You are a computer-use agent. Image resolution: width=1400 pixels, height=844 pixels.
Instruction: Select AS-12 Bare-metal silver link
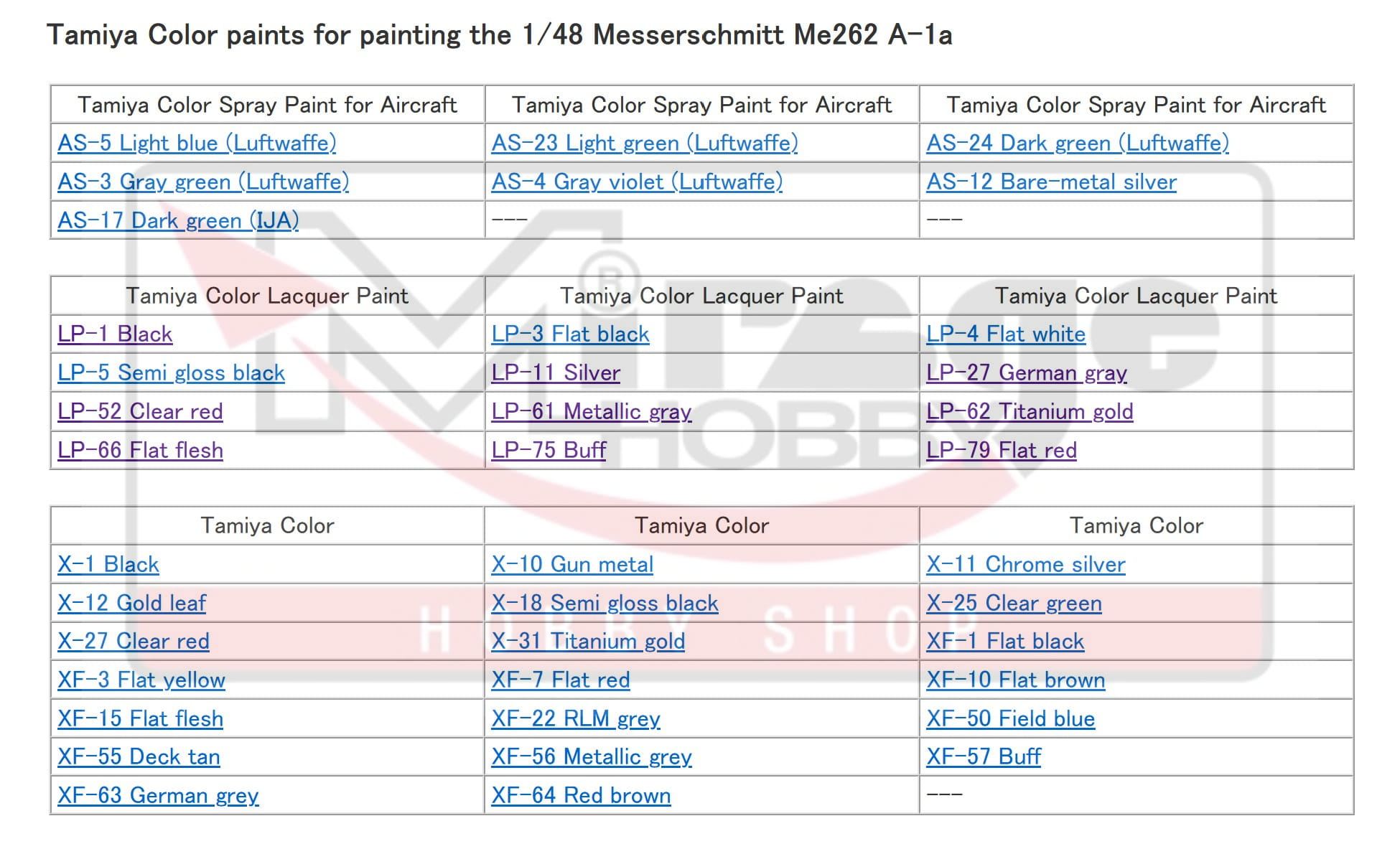click(1051, 182)
